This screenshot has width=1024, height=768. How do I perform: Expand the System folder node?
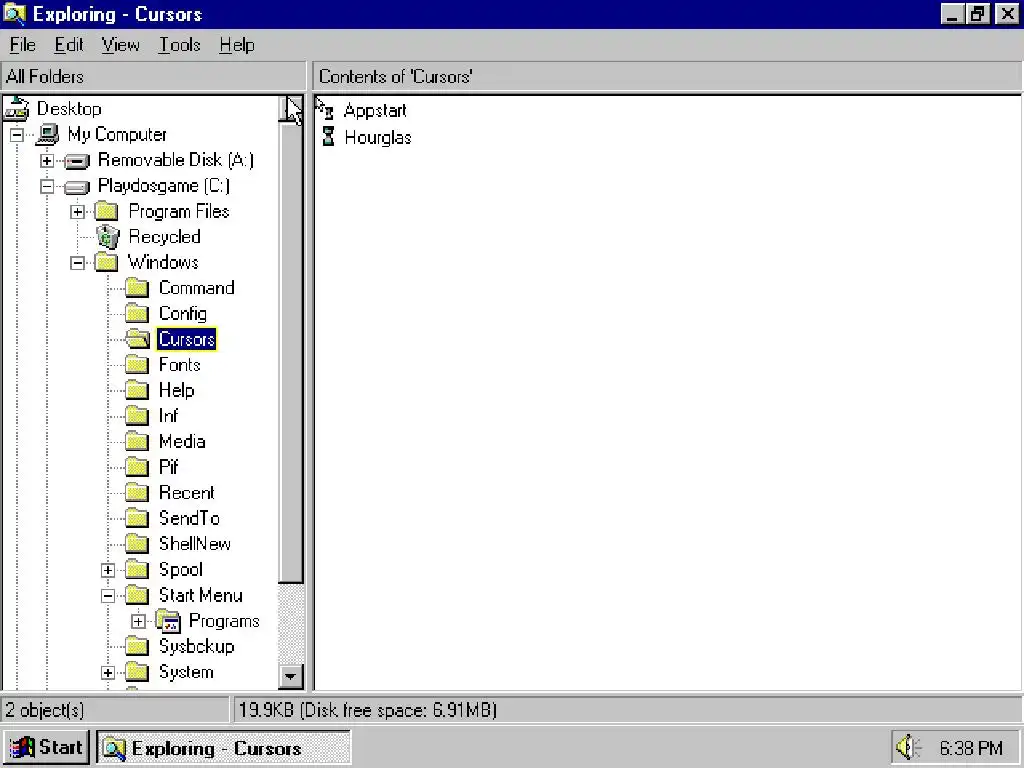coord(108,672)
